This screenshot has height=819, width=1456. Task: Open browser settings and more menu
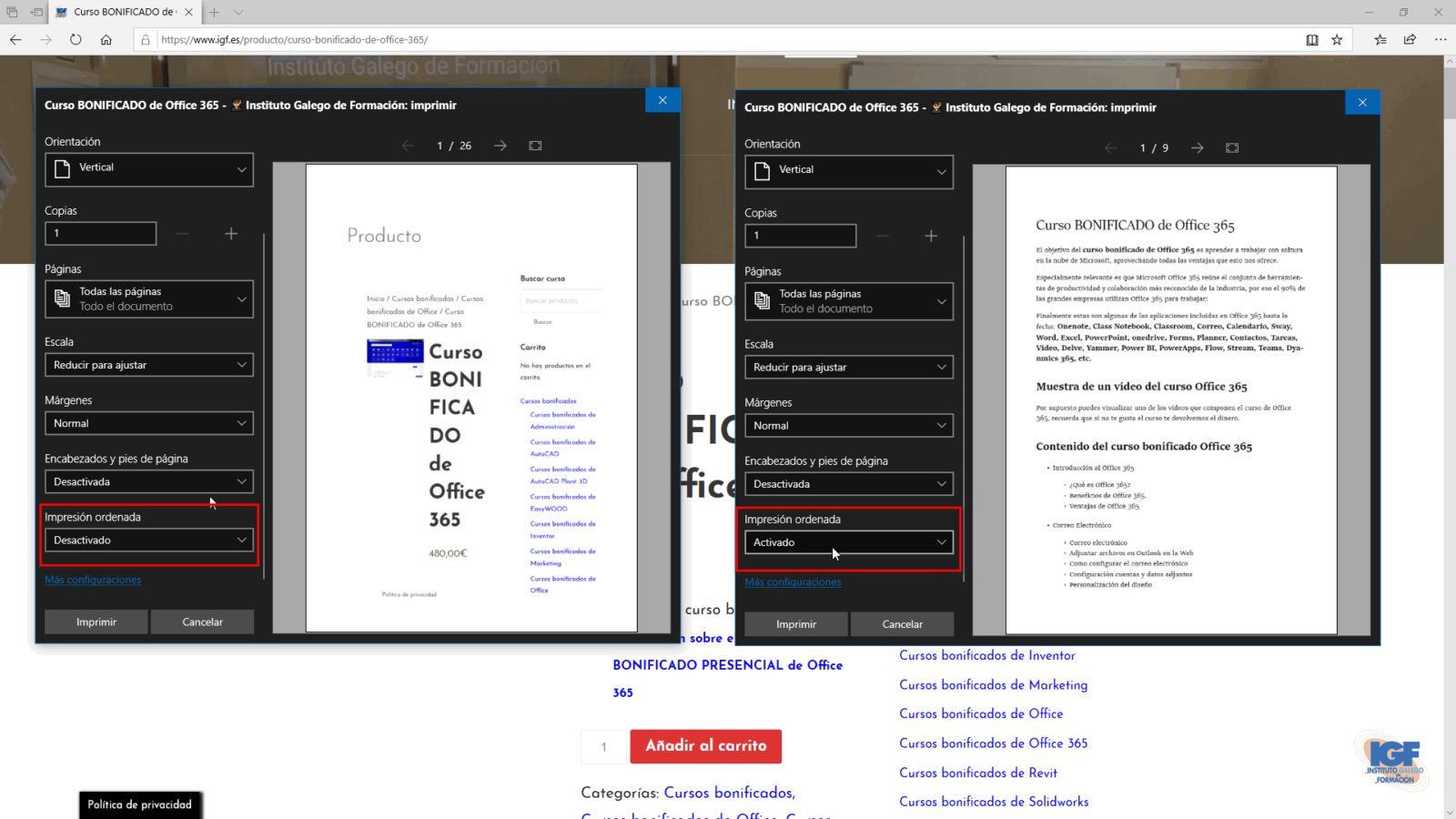(1440, 39)
